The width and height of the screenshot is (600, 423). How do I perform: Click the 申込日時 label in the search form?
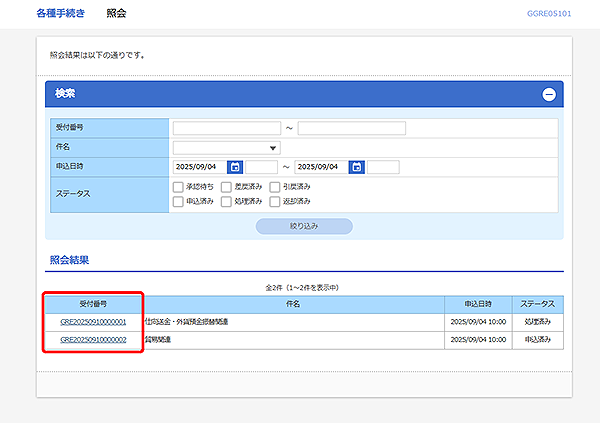(x=70, y=167)
